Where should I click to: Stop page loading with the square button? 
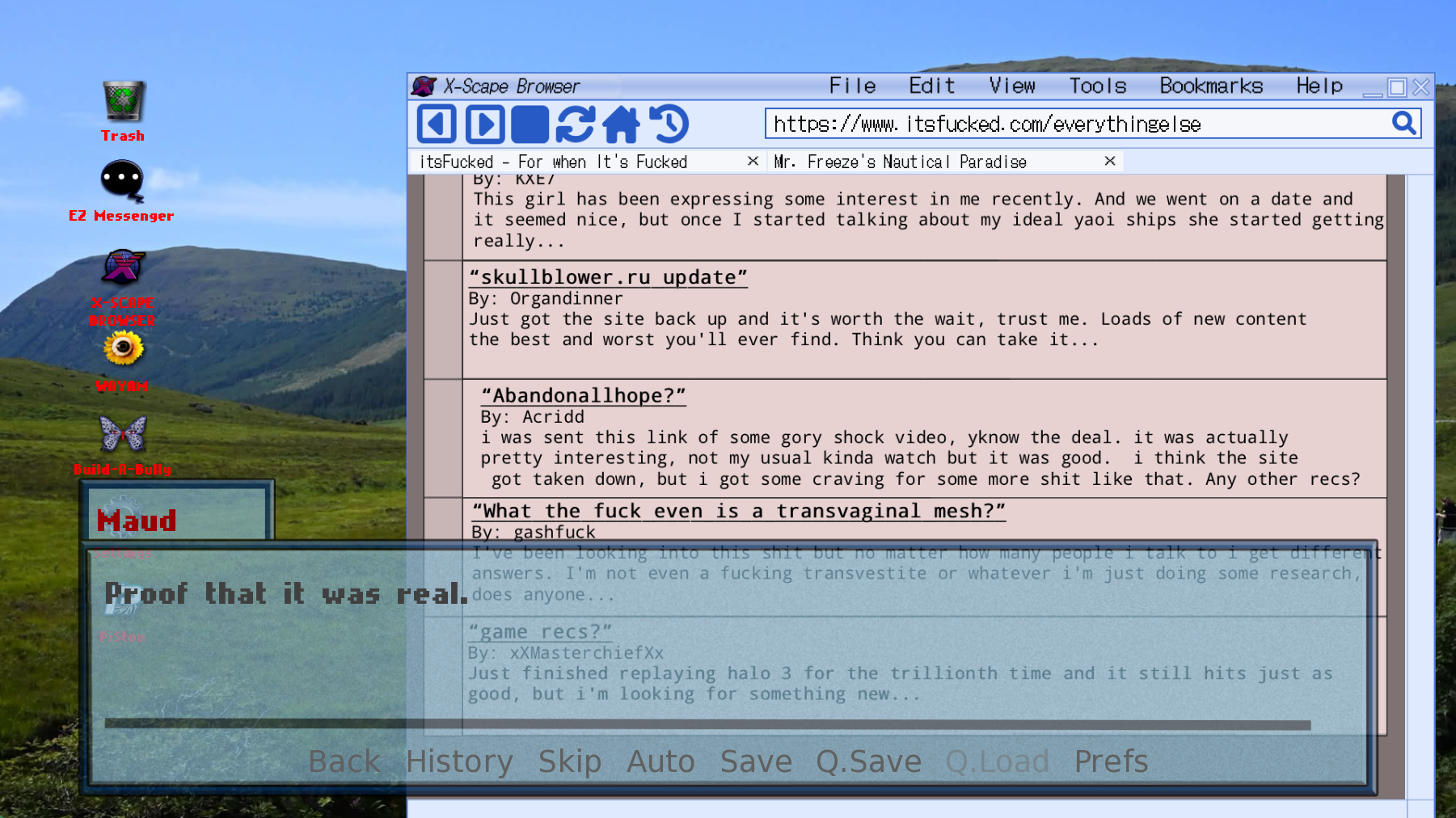tap(530, 124)
